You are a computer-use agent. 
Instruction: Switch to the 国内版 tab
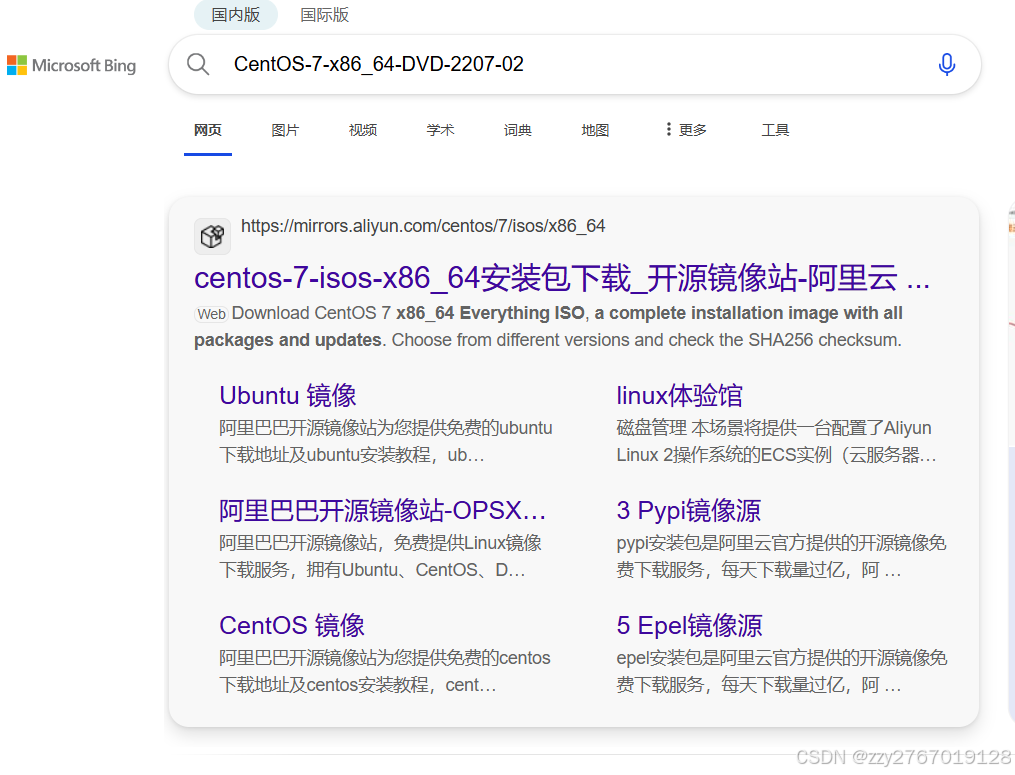tap(236, 15)
